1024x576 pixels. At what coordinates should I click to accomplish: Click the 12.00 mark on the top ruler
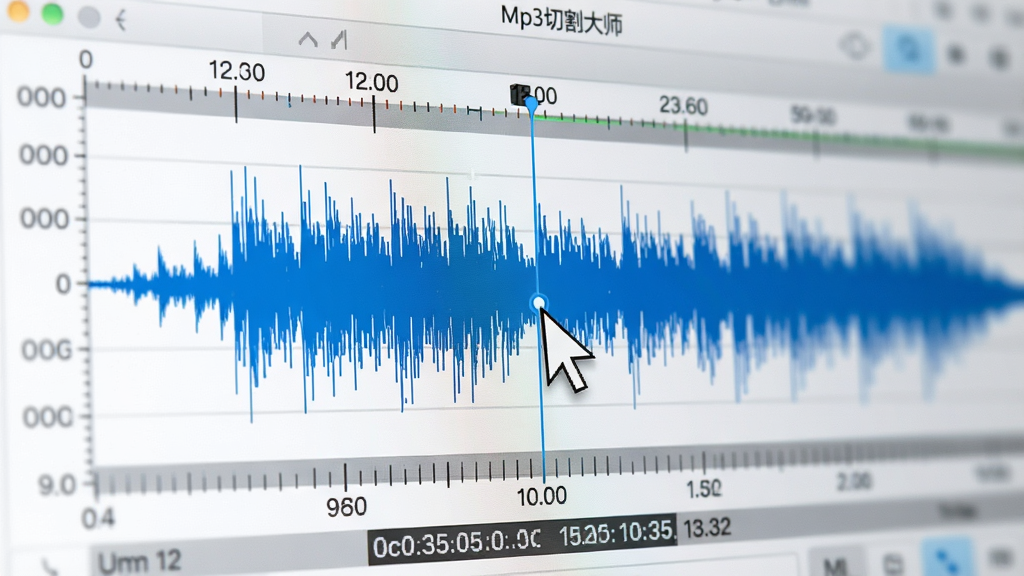372,82
